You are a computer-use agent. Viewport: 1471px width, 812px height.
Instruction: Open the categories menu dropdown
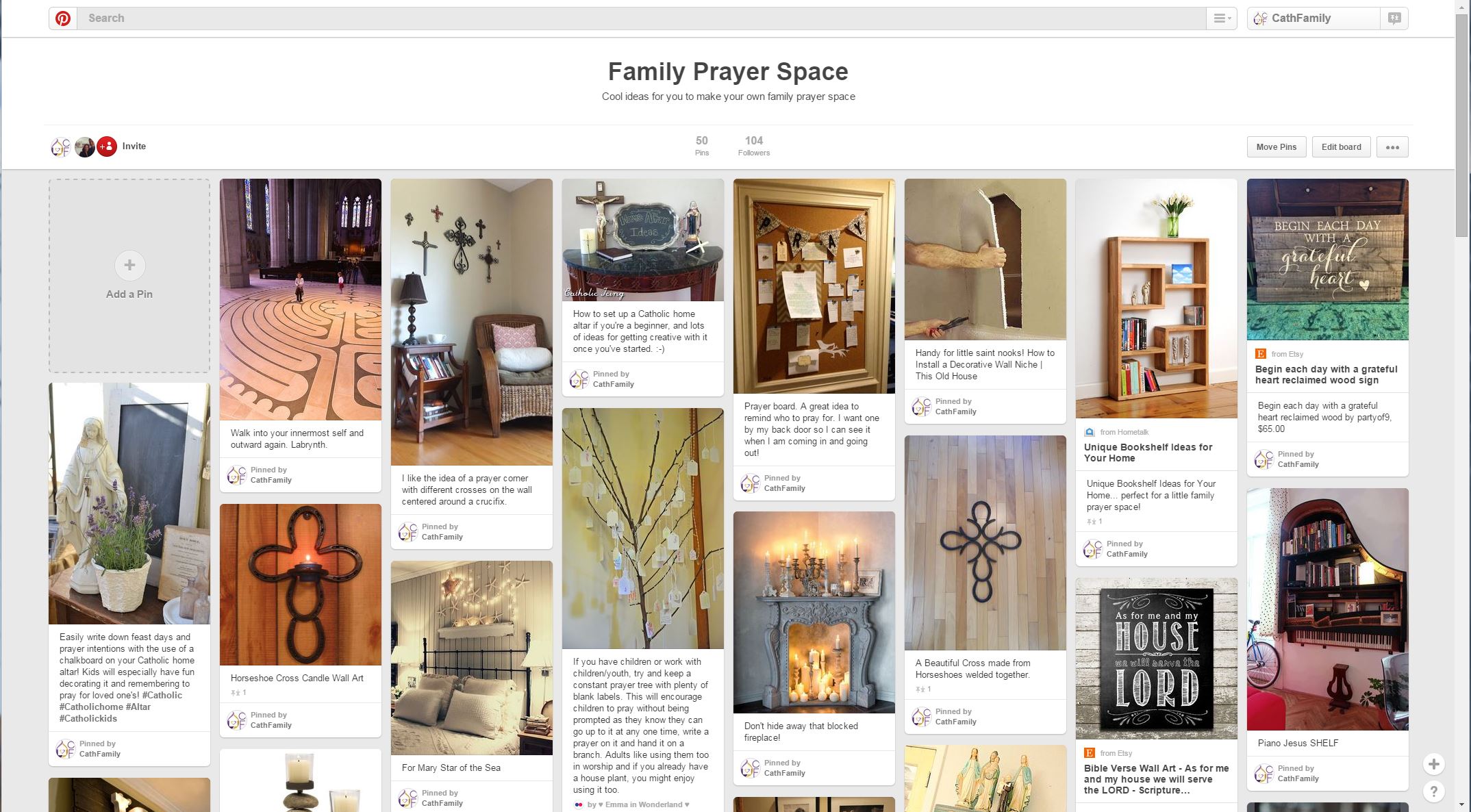coord(1222,18)
